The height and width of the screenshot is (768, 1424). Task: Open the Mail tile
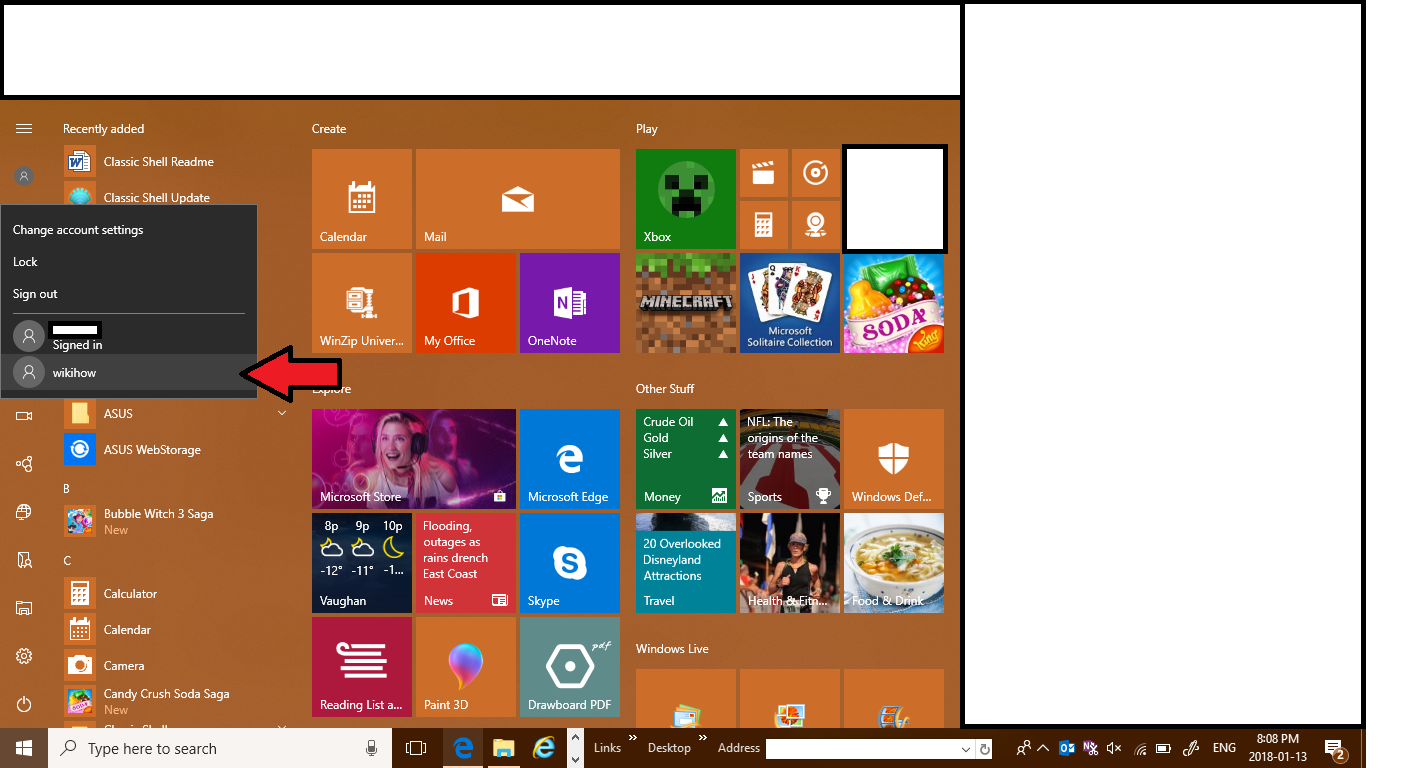point(518,199)
